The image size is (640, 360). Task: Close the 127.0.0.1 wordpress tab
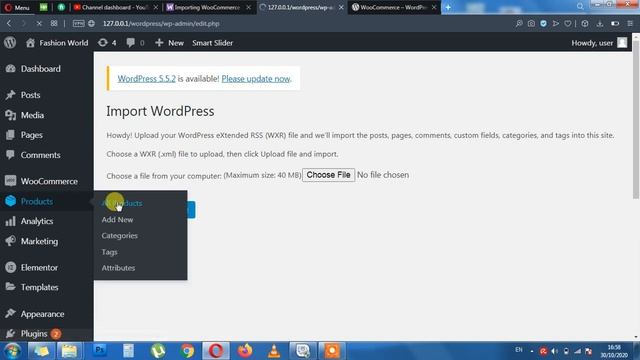[341, 7]
